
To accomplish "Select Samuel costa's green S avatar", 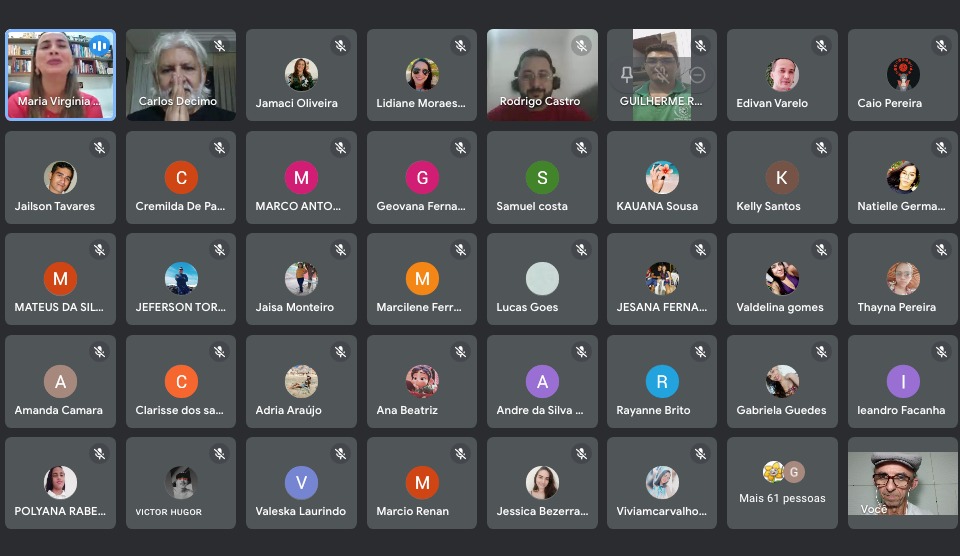I will pyautogui.click(x=542, y=178).
